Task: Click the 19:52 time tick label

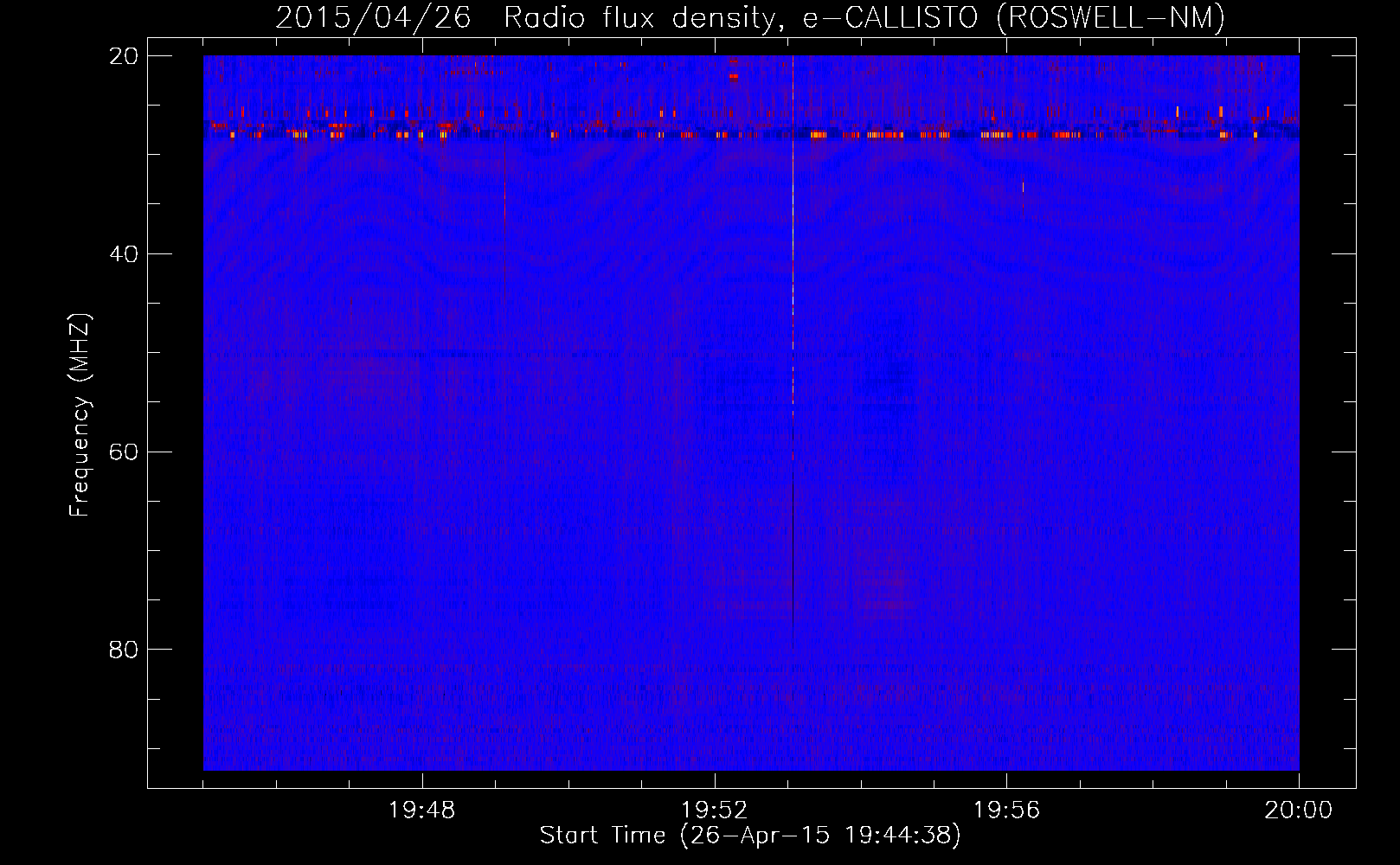Action: coord(715,811)
